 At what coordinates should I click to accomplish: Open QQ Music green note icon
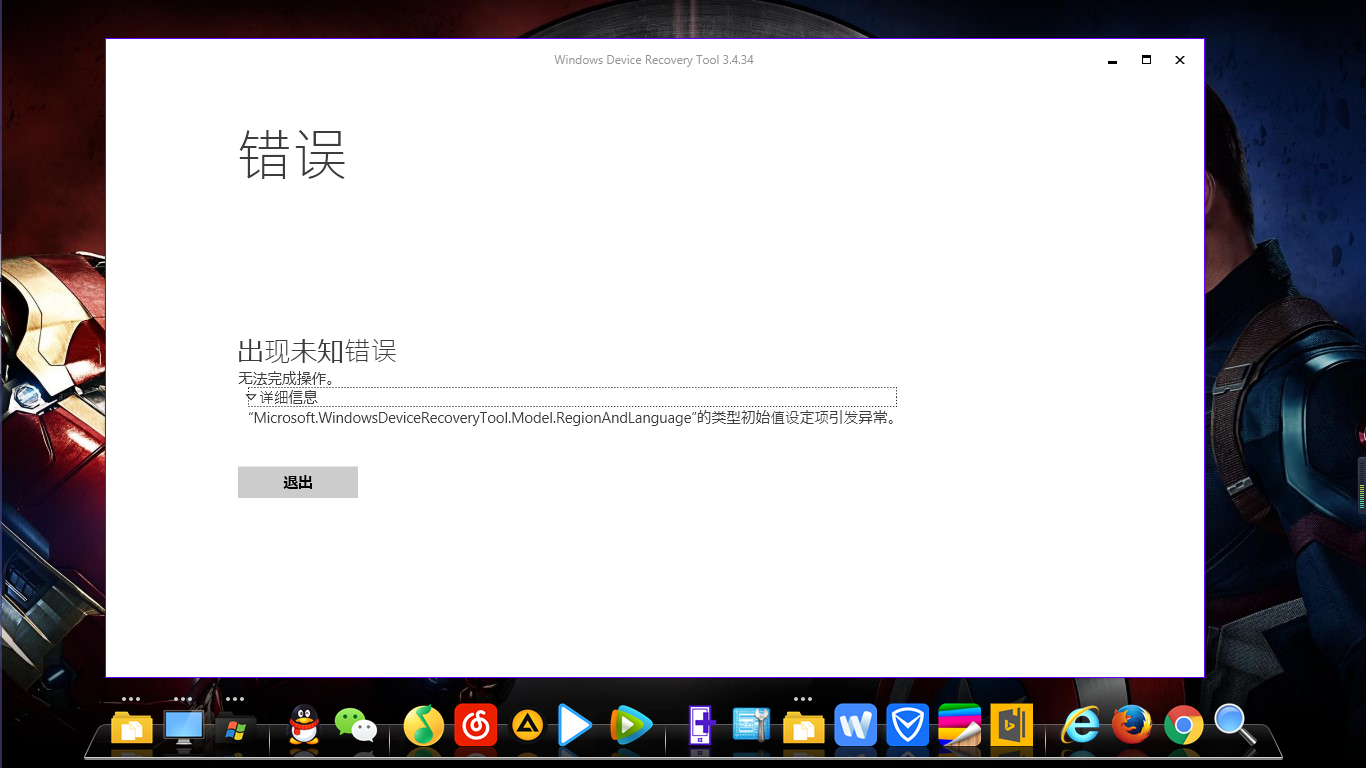point(424,726)
